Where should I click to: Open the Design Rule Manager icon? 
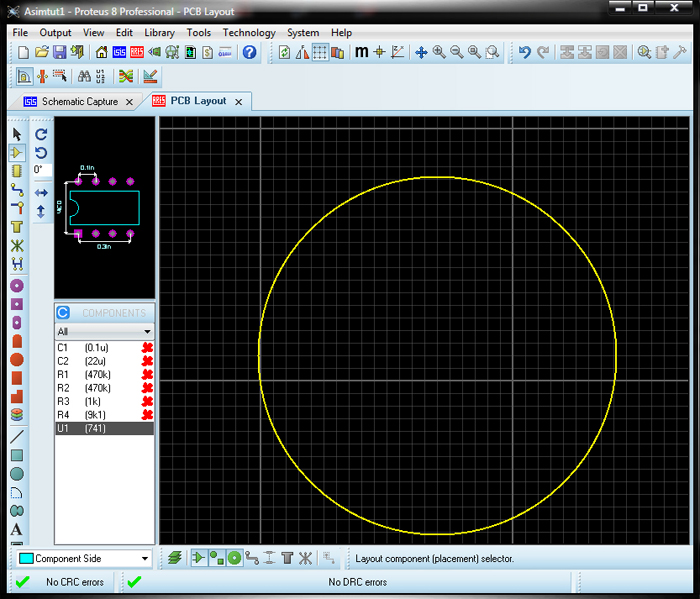(150, 76)
